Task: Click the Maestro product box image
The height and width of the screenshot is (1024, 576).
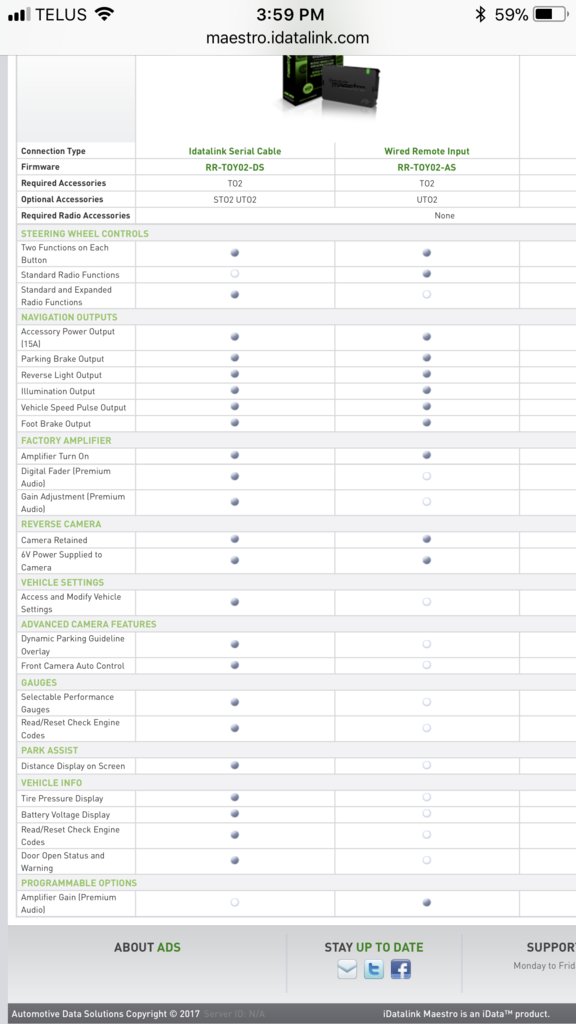Action: 330,86
